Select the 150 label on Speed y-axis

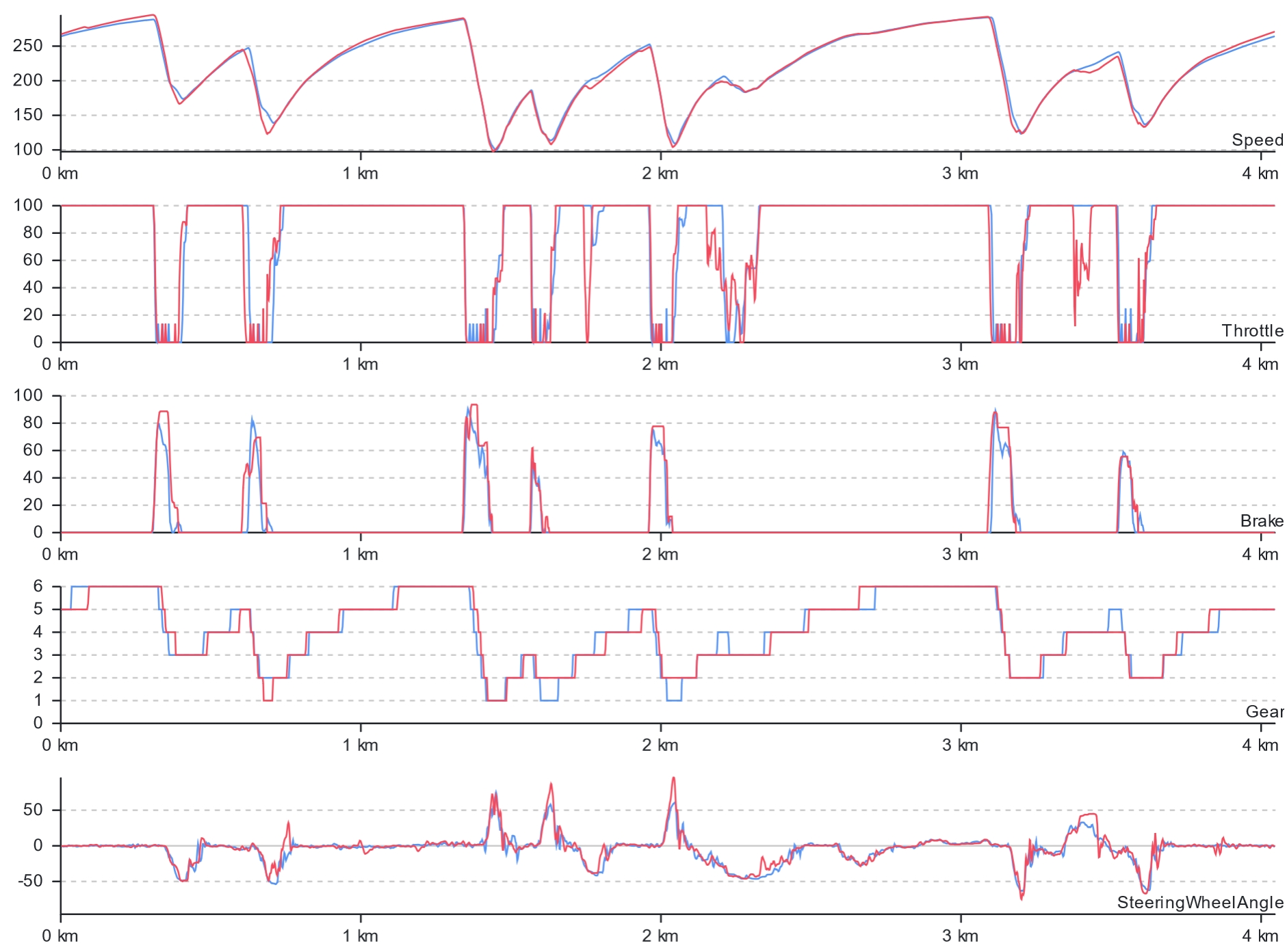(28, 115)
